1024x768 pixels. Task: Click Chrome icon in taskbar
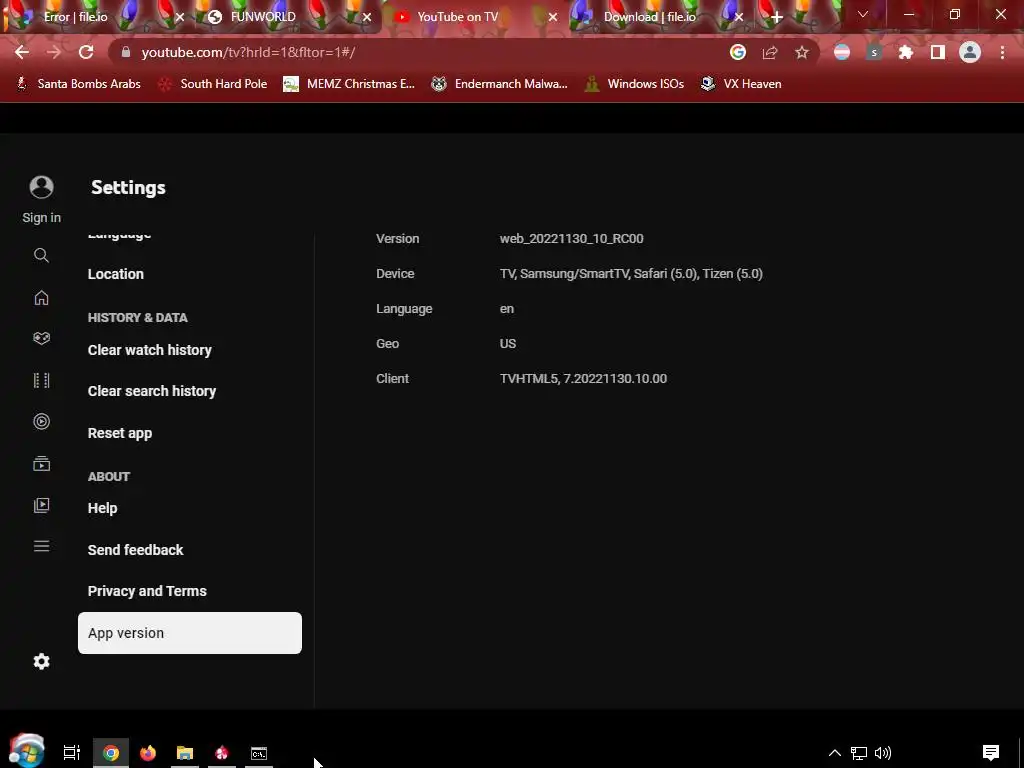tap(111, 753)
